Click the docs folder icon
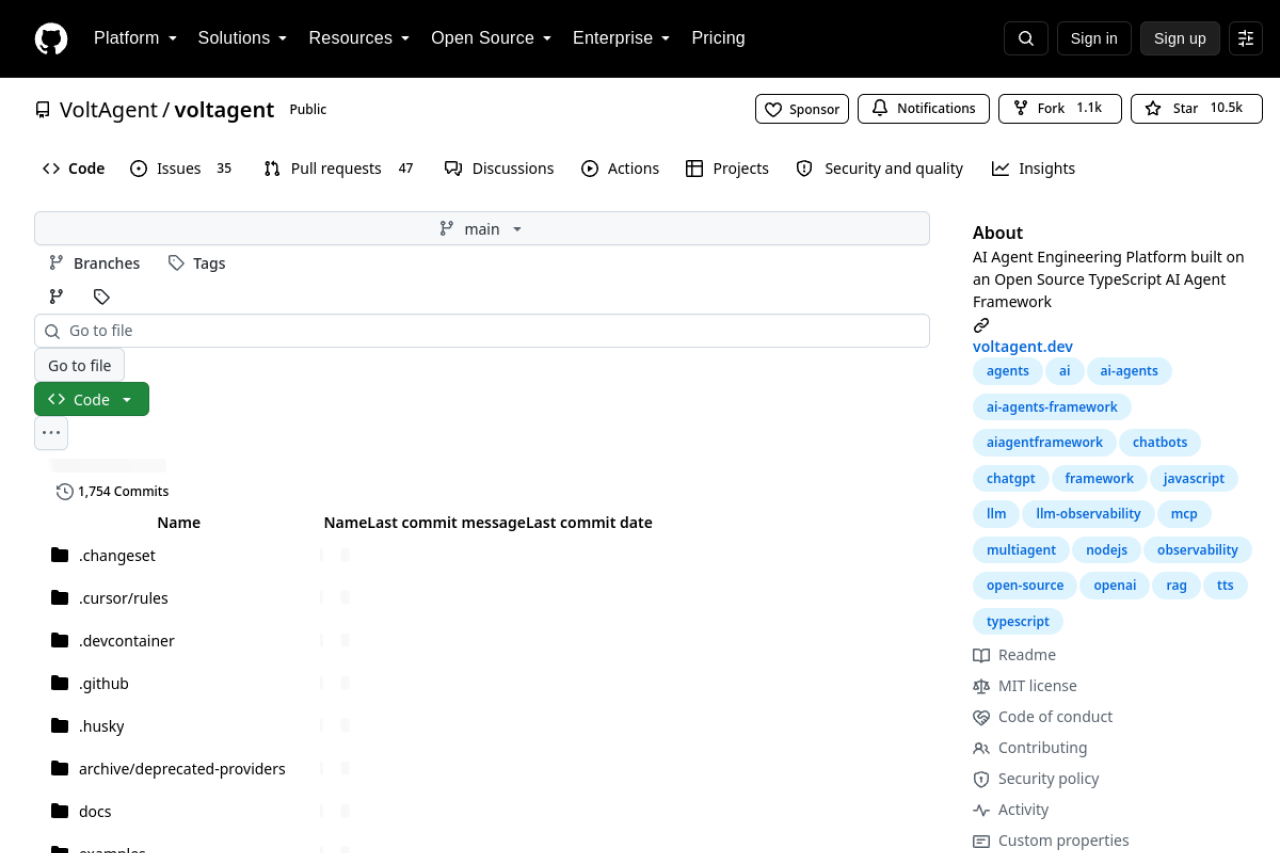 tap(60, 811)
